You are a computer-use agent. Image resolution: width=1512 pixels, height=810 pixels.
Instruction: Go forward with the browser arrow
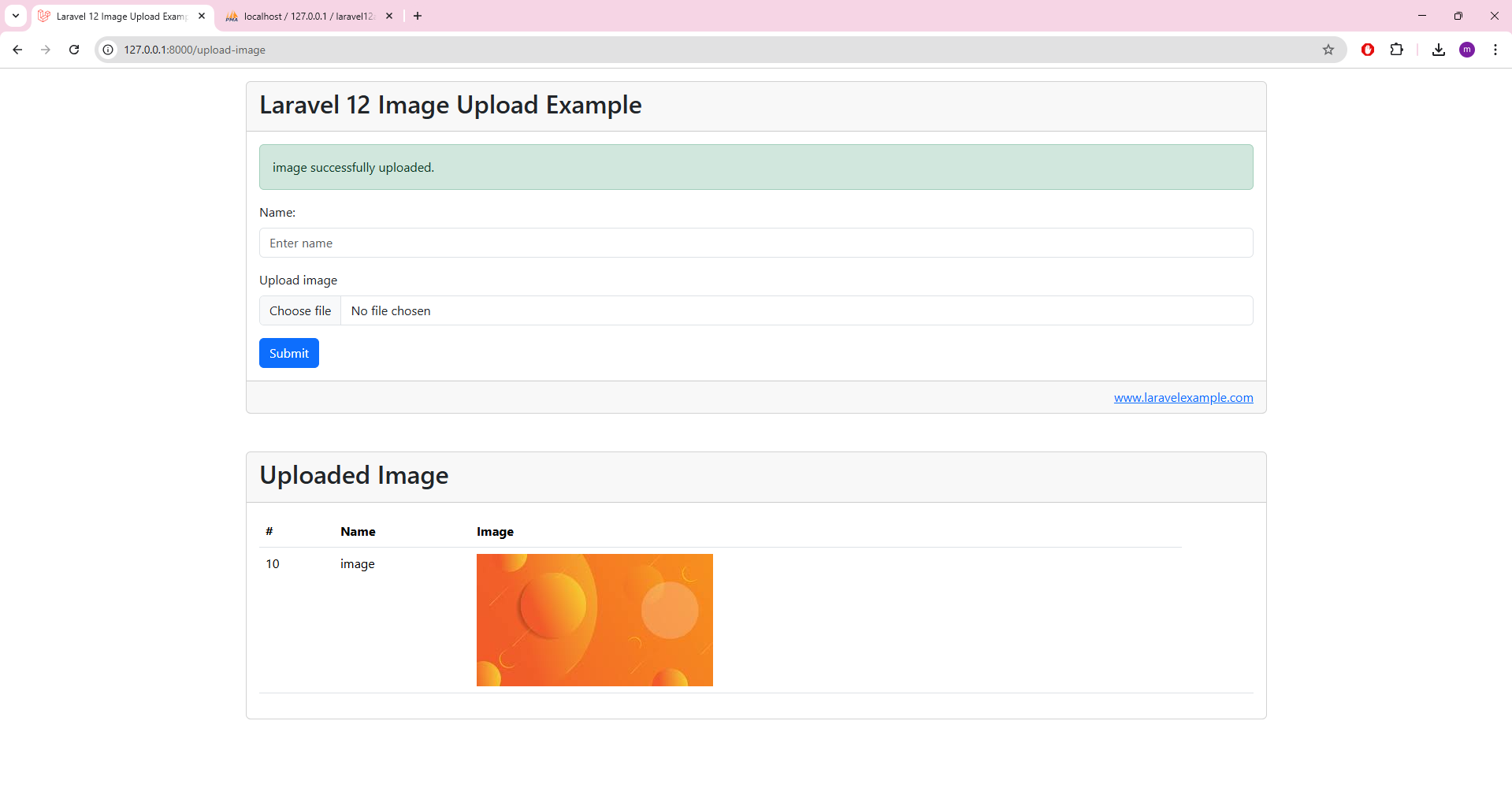click(46, 50)
